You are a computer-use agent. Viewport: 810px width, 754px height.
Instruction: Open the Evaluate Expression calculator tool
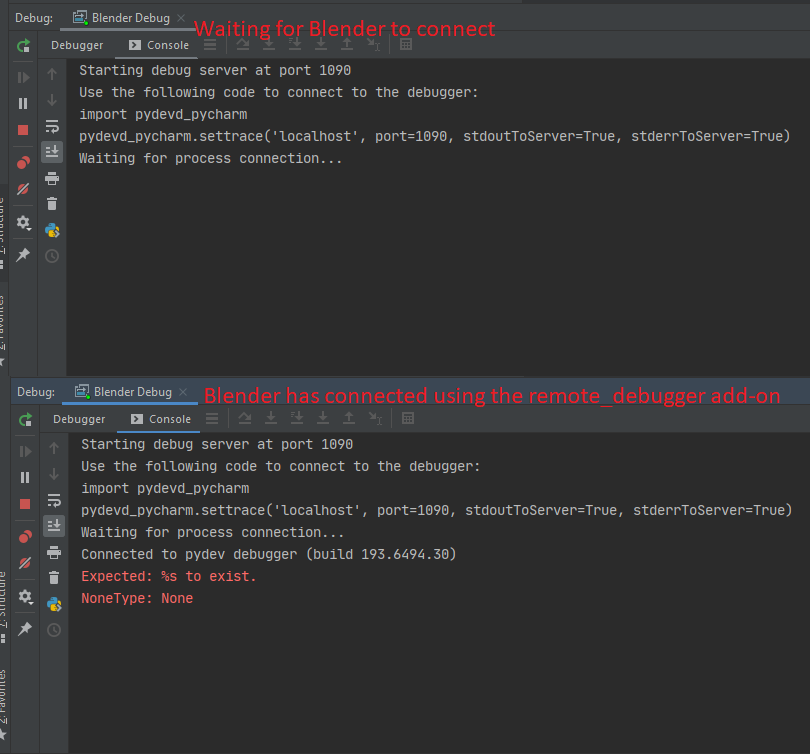tap(406, 45)
